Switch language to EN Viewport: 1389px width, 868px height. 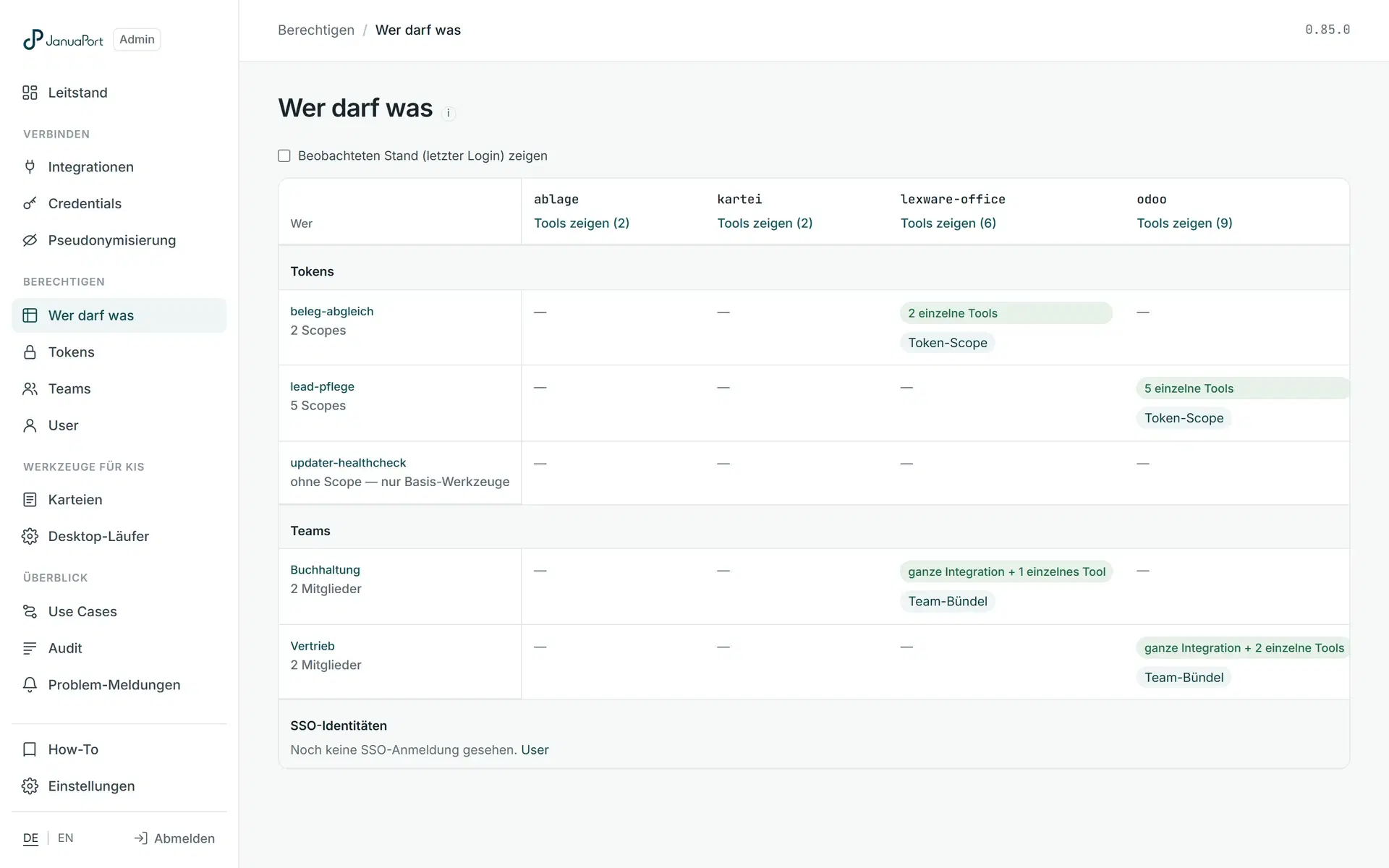click(66, 838)
